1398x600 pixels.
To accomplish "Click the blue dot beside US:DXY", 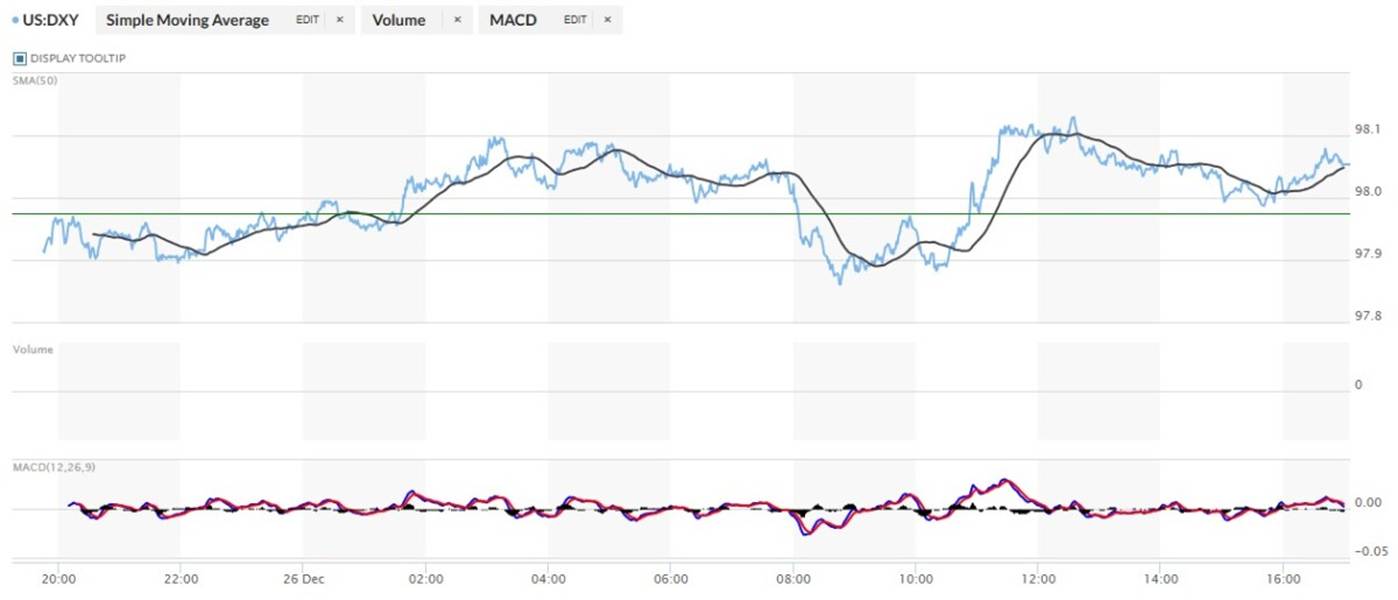I will (x=14, y=20).
